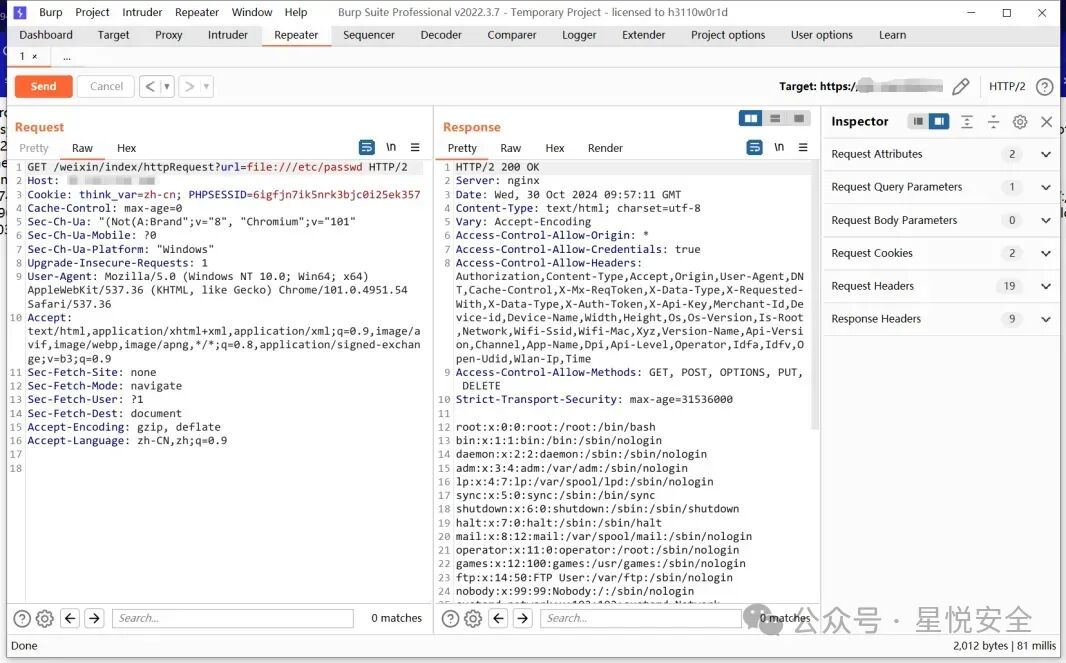Open response search help icon

[450, 618]
